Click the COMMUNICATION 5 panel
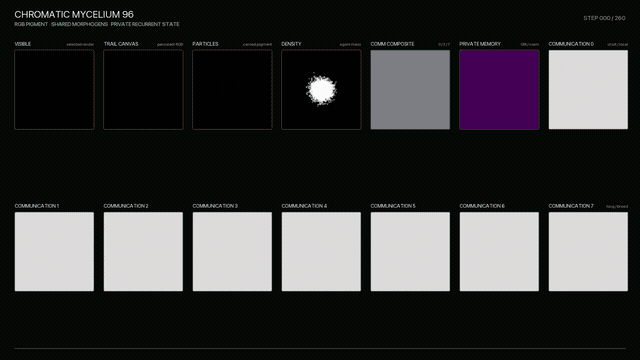 pyautogui.click(x=410, y=251)
